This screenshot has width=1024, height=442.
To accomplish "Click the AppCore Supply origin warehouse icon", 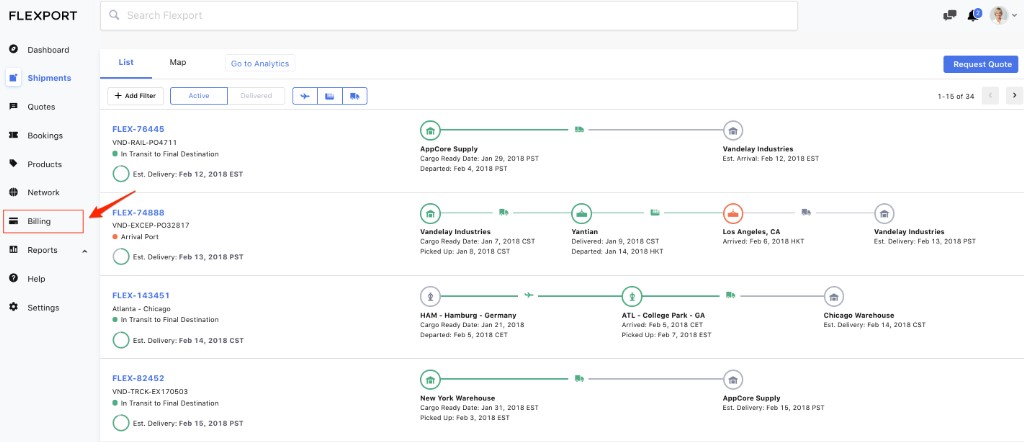I will pyautogui.click(x=430, y=130).
